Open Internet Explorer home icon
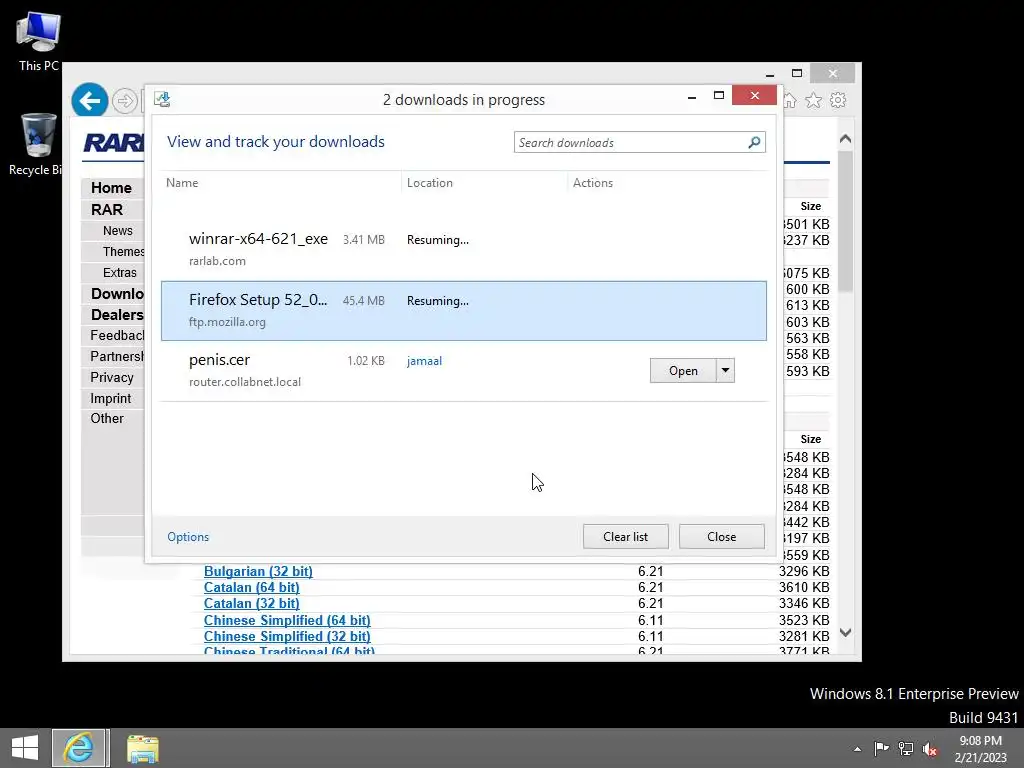1024x768 pixels. pos(790,100)
